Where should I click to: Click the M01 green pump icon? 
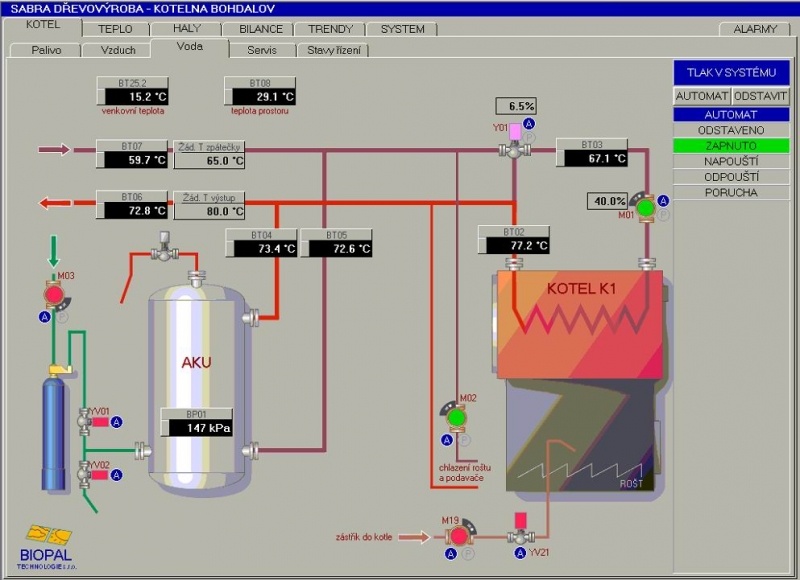645,208
